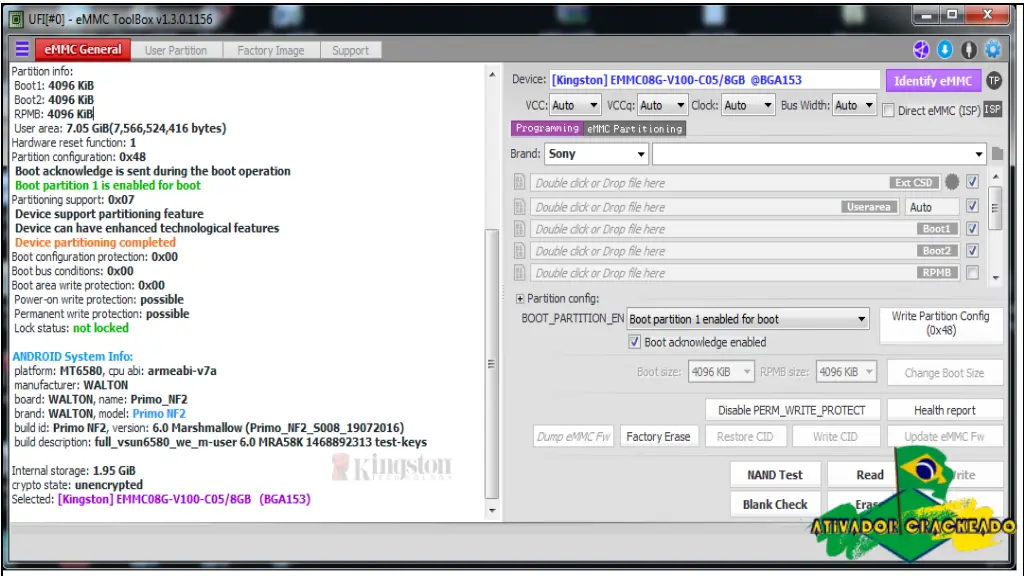Screen dimensions: 1024x576
Task: Open the empty model dropdown beside Brand
Action: coord(819,154)
